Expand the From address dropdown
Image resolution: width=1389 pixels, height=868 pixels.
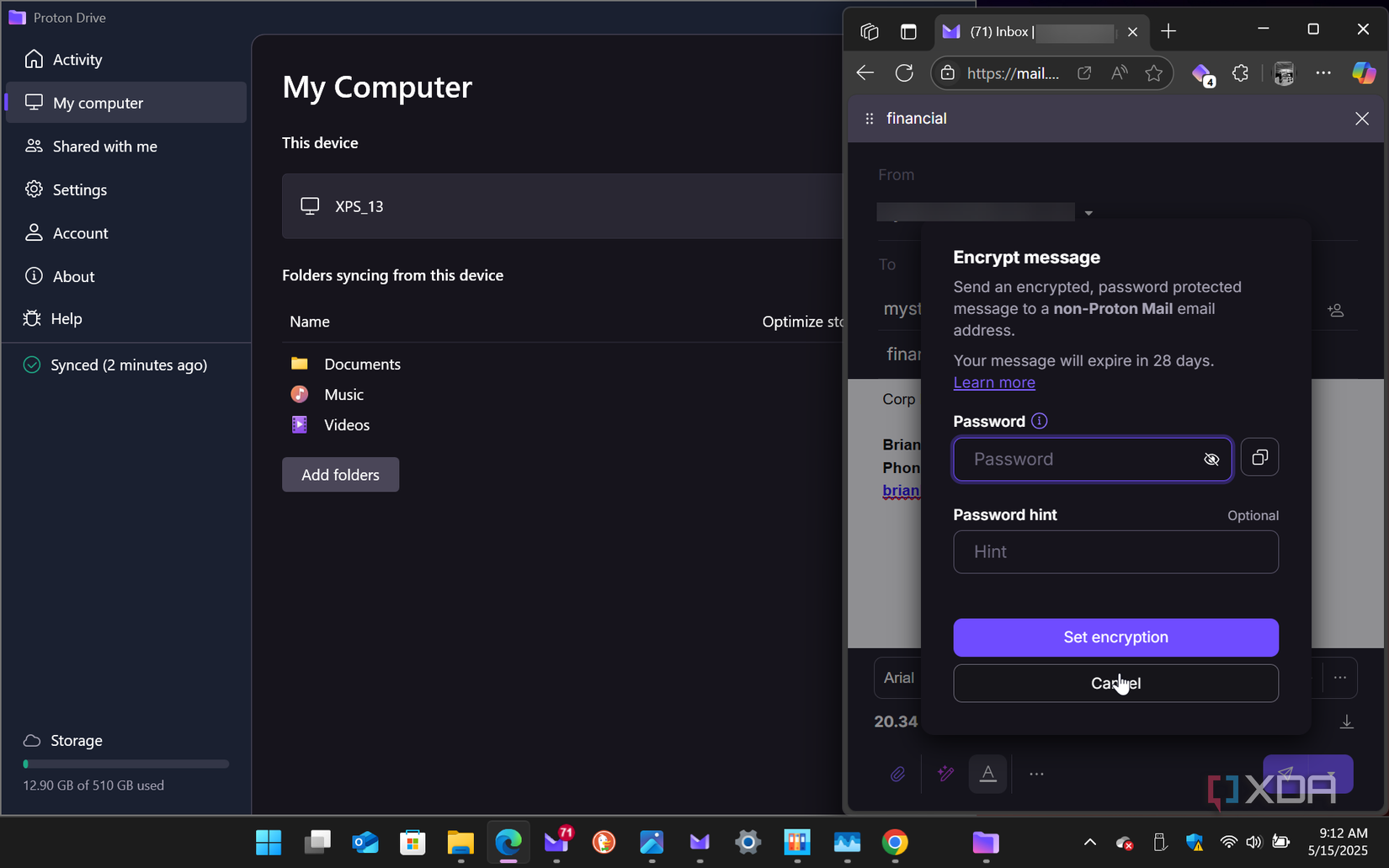pos(1088,213)
